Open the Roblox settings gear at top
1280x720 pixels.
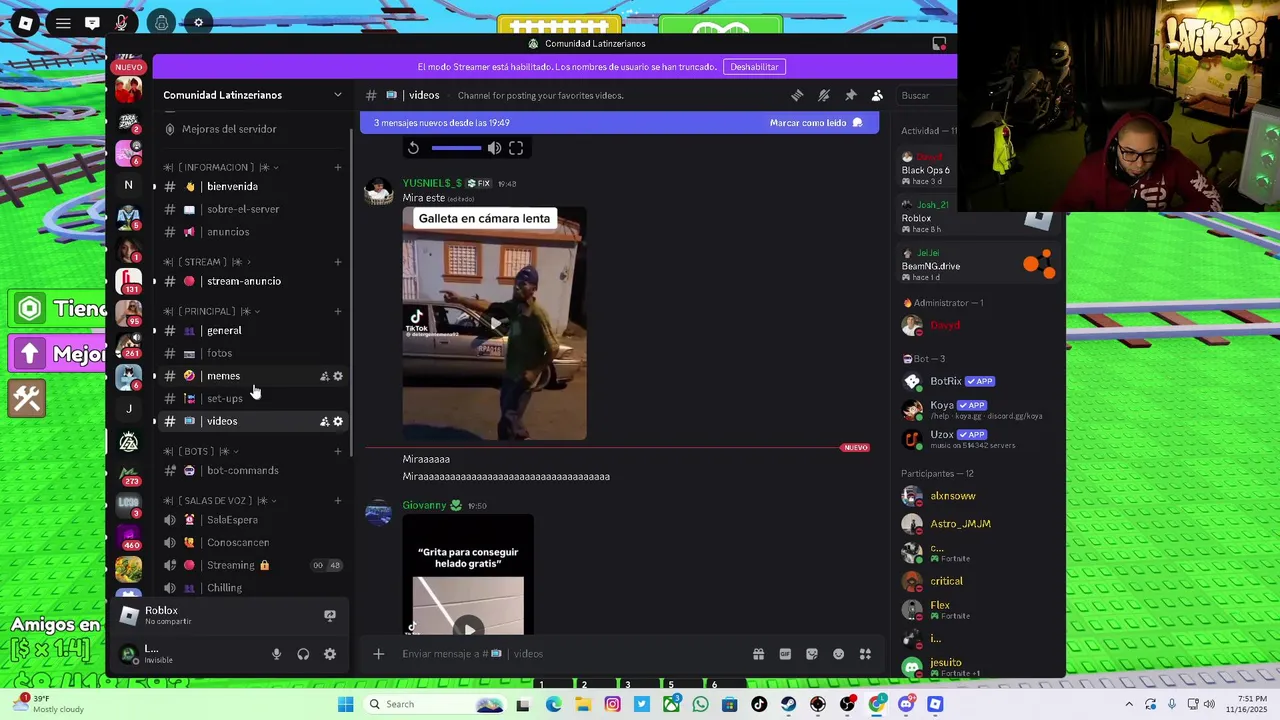click(x=198, y=23)
